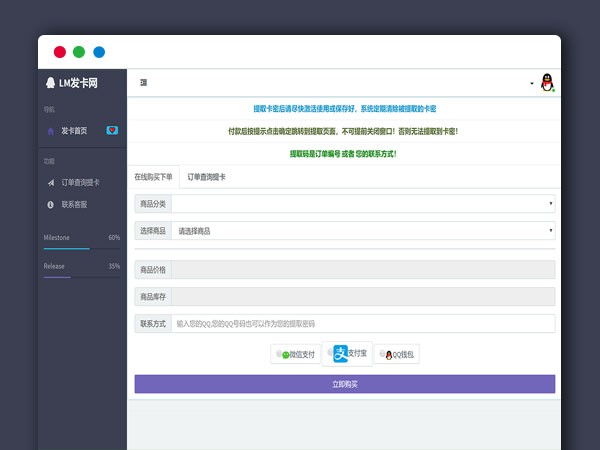Screen dimensions: 600x450
Task: Click the blue heart badge on 发卡首页
Action: click(x=112, y=130)
